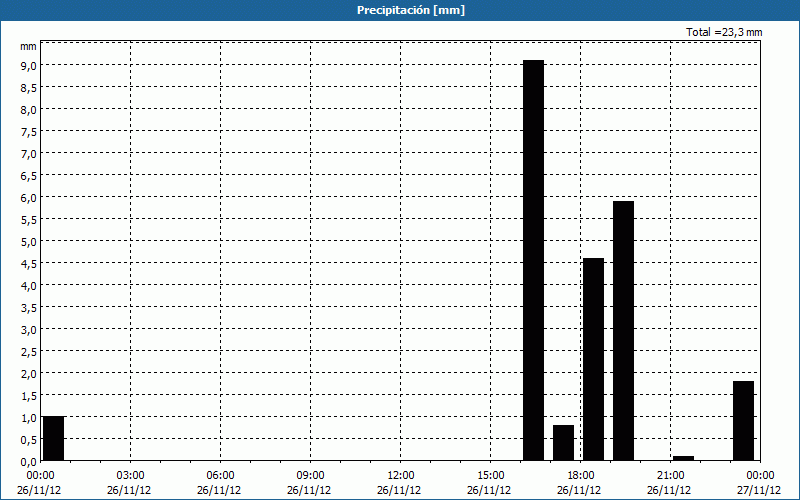Image resolution: width=800 pixels, height=500 pixels.
Task: Select the 15:00 time label
Action: [x=491, y=475]
